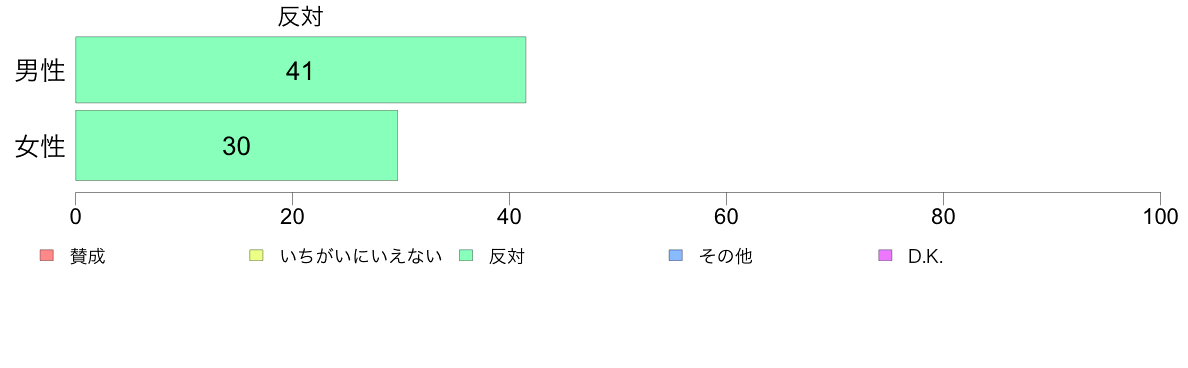
Task: Click the axis tick label 0
Action: (x=76, y=217)
